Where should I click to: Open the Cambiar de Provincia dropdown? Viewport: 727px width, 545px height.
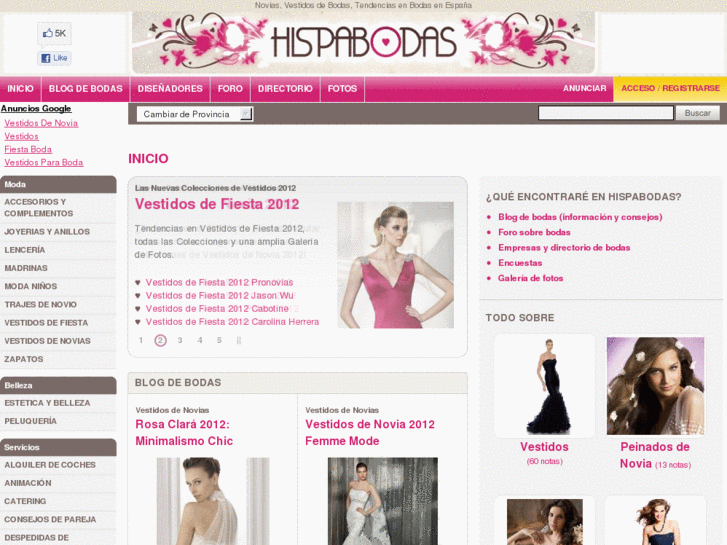[195, 114]
